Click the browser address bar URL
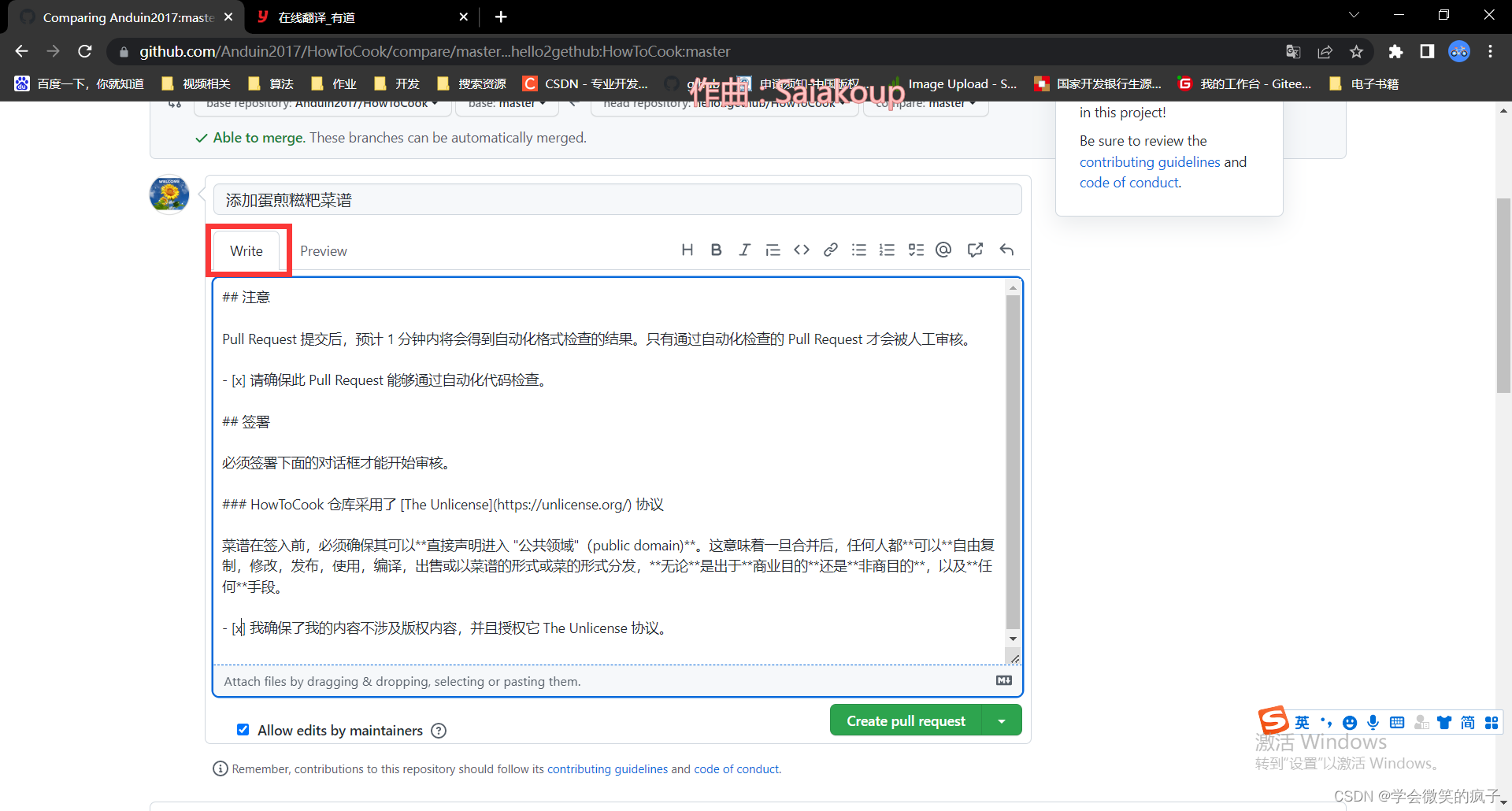1512x811 pixels. [435, 51]
